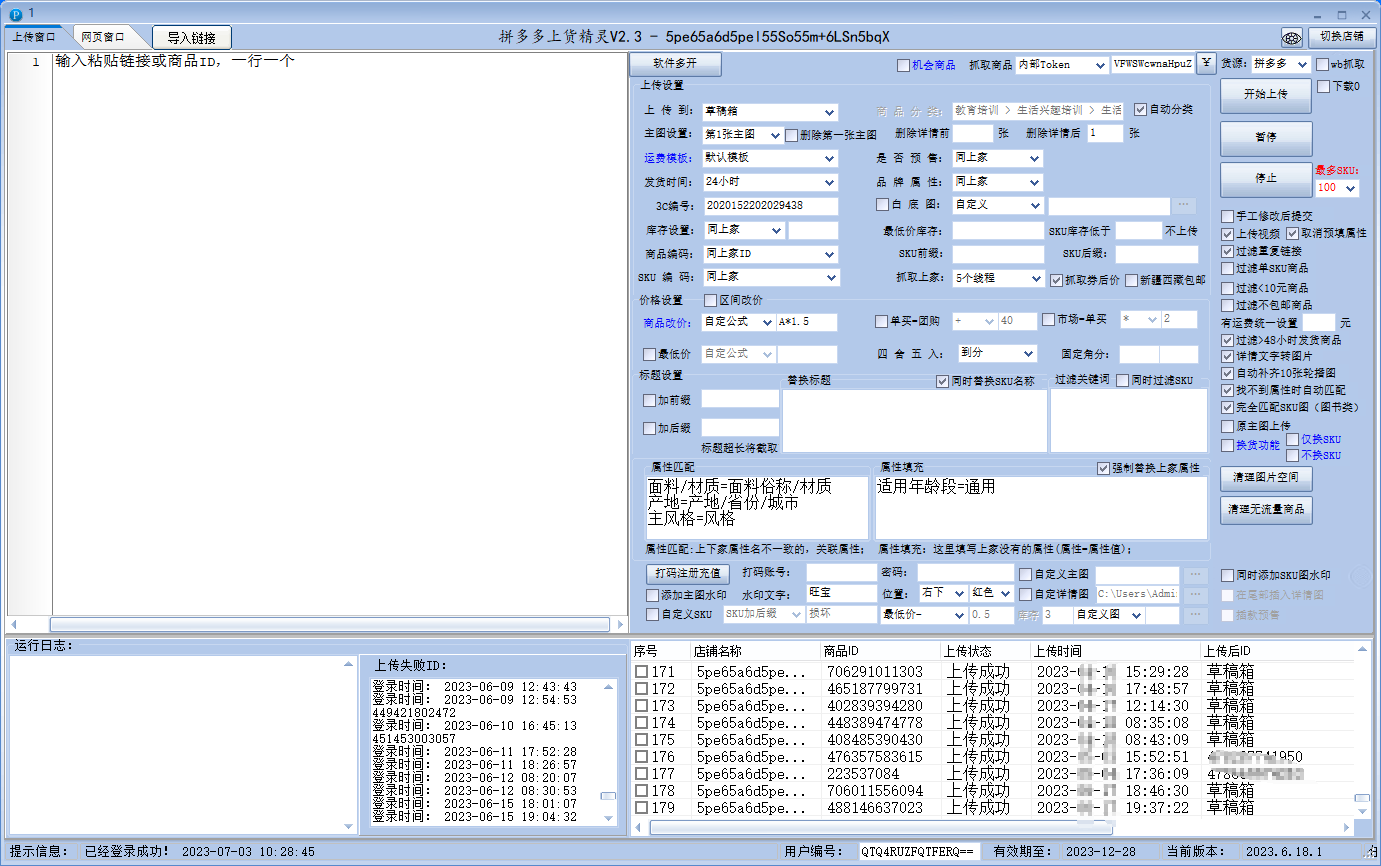Image resolution: width=1381 pixels, height=866 pixels.
Task: Click the browse button for 自定义主图 path
Action: point(1195,575)
